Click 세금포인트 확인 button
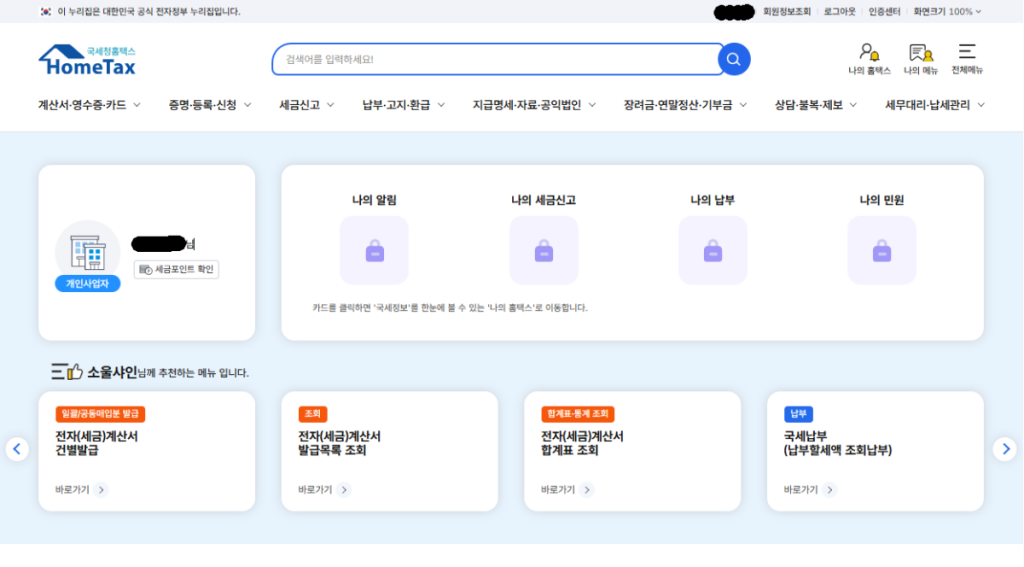Screen dimensions: 1024x567 176,270
